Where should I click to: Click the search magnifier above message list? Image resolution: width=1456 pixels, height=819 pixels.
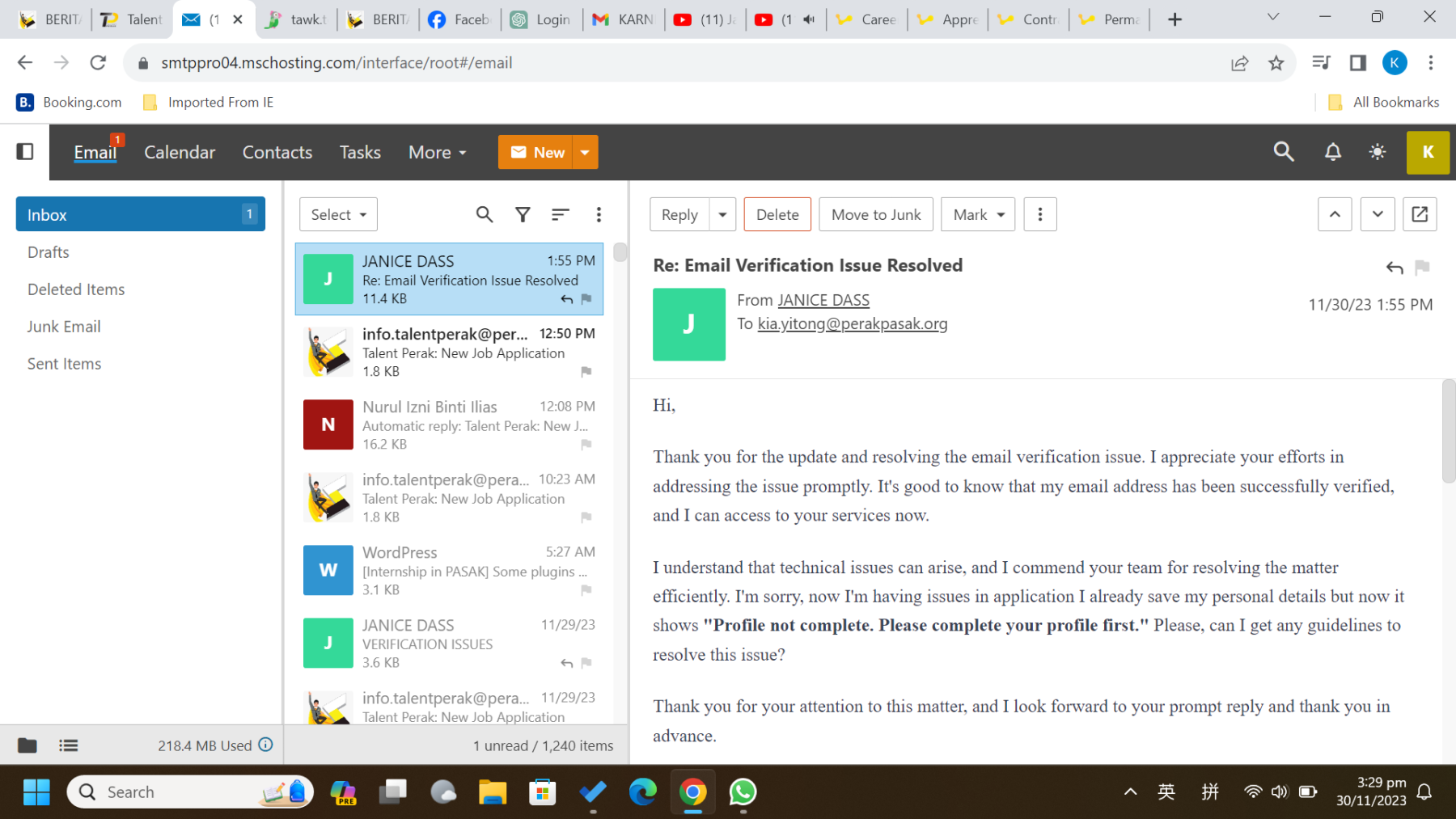pos(484,214)
